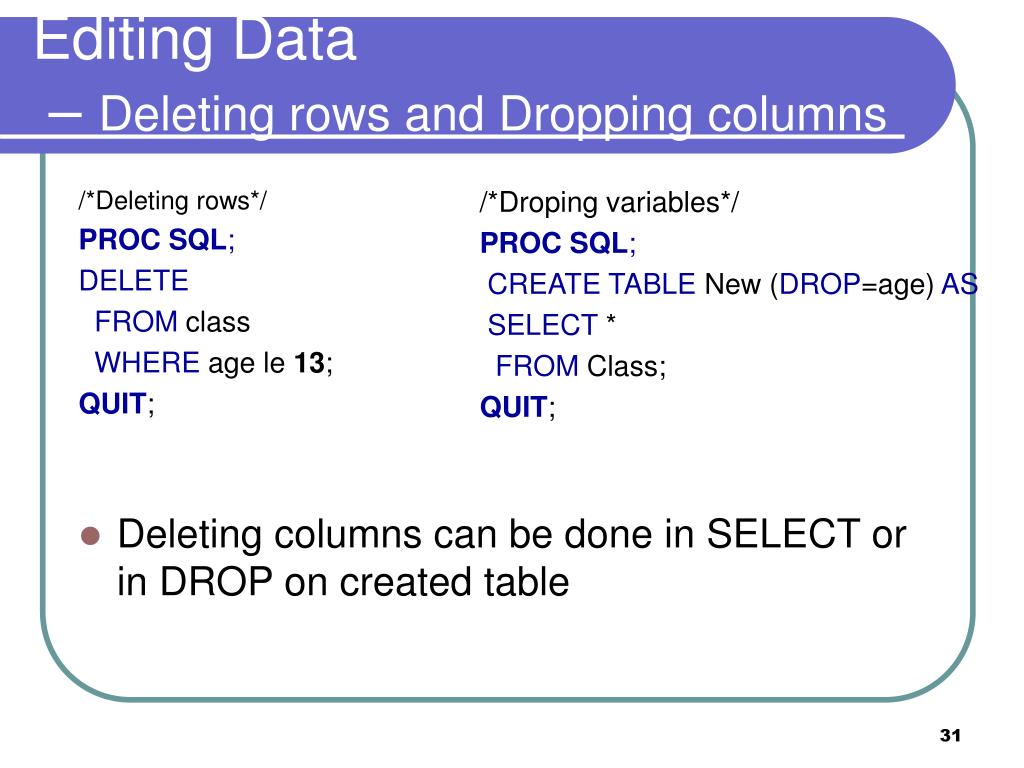Select the DELETE keyword
The image size is (1024, 768).
click(x=134, y=281)
